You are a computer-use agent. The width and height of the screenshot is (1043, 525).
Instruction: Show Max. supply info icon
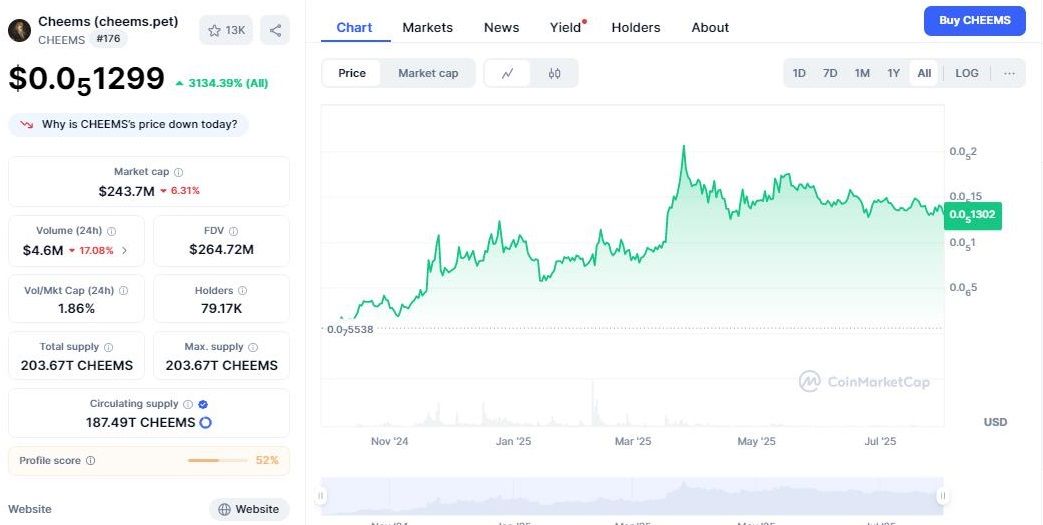pyautogui.click(x=253, y=347)
